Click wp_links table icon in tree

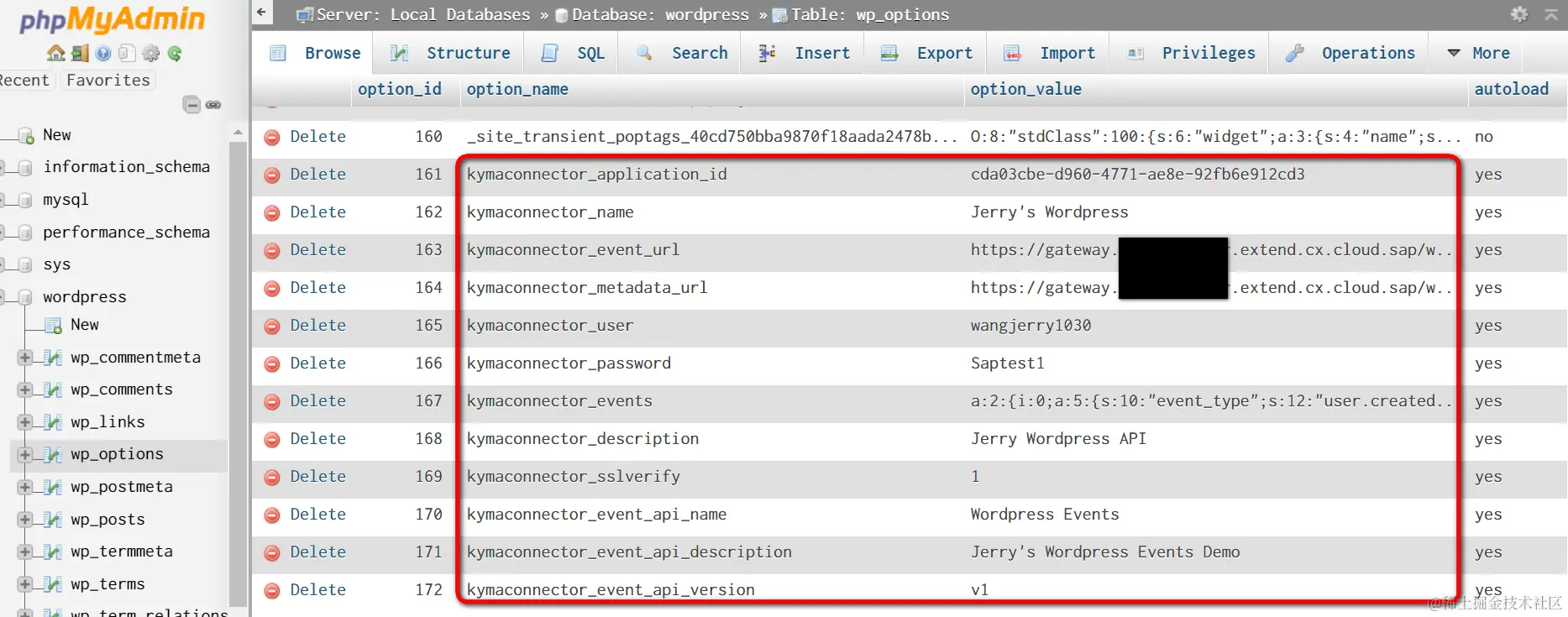pyautogui.click(x=53, y=422)
